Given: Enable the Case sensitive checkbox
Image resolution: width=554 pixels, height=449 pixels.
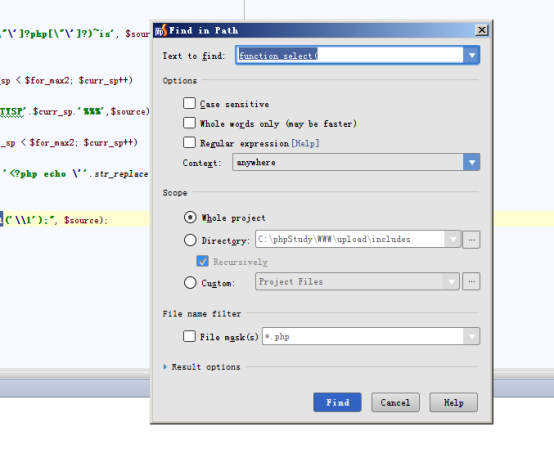Looking at the screenshot, I should coord(189,103).
